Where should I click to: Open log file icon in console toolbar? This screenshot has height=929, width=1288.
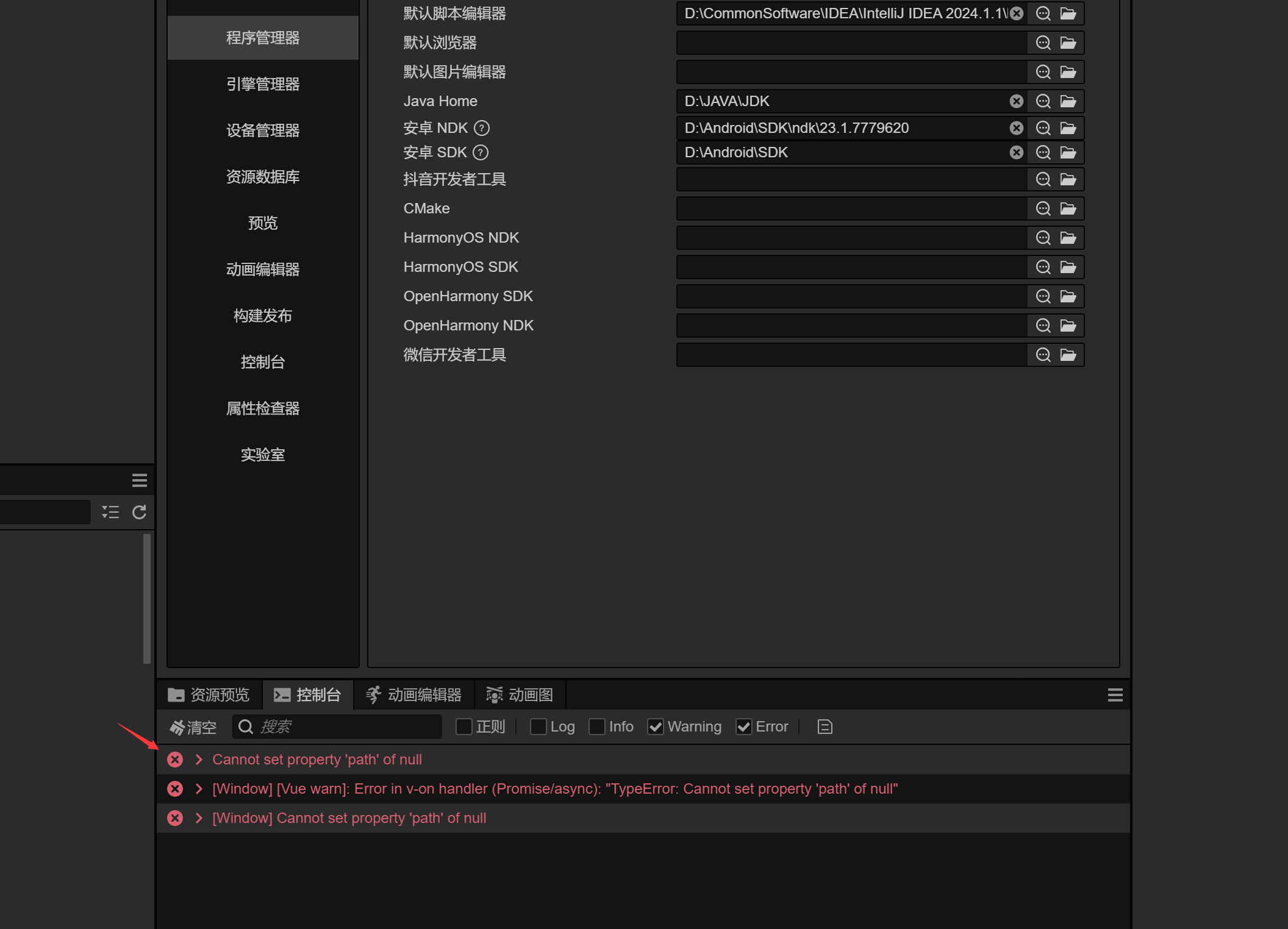point(825,727)
